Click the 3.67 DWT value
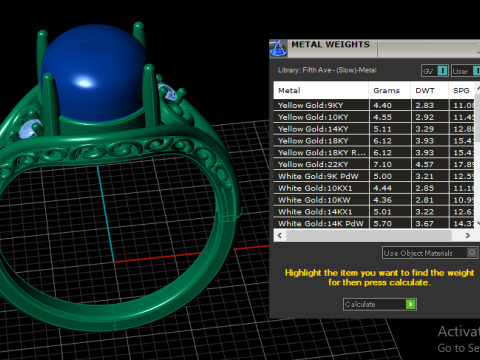This screenshot has width=480, height=360. [x=424, y=223]
